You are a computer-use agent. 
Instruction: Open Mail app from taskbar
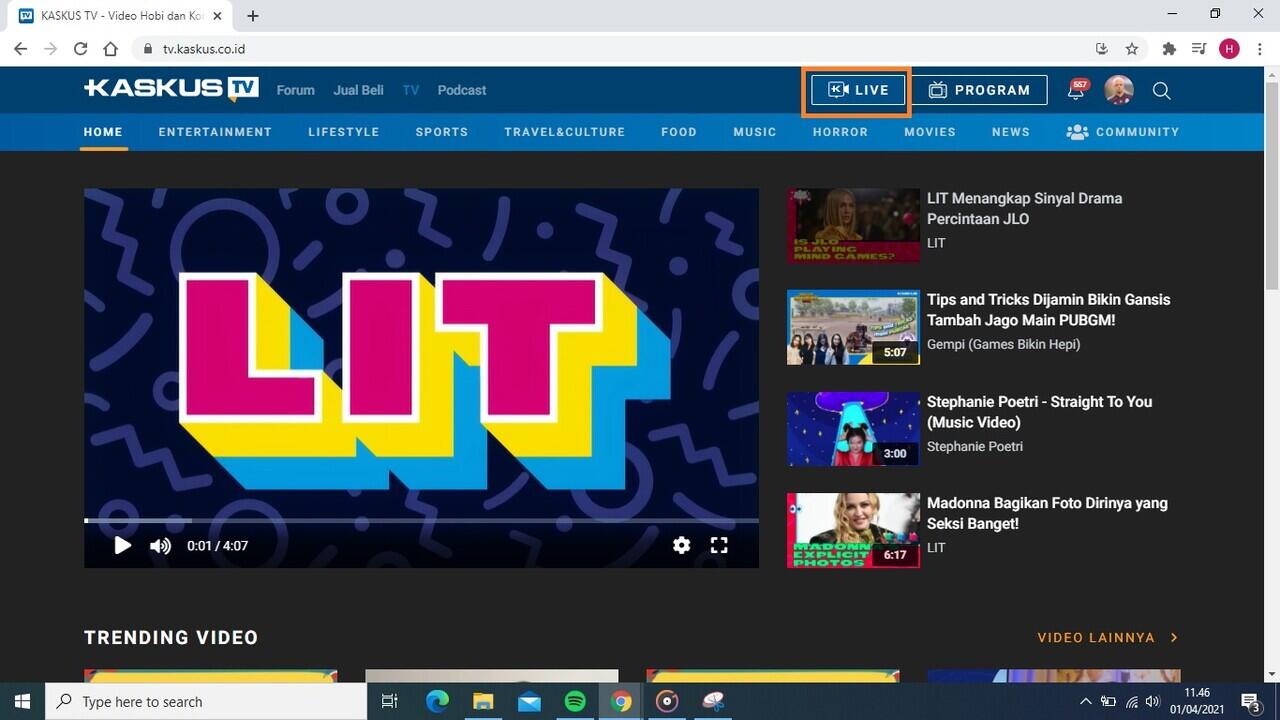click(x=529, y=701)
